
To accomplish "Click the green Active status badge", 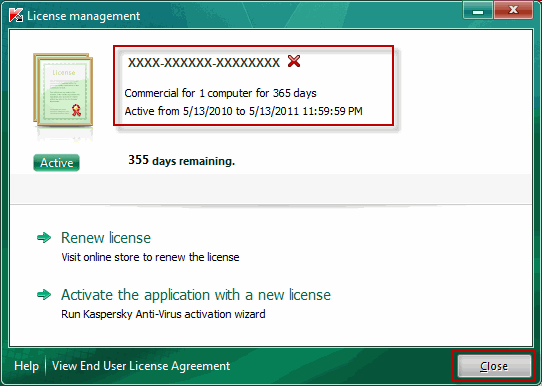I will [x=56, y=163].
